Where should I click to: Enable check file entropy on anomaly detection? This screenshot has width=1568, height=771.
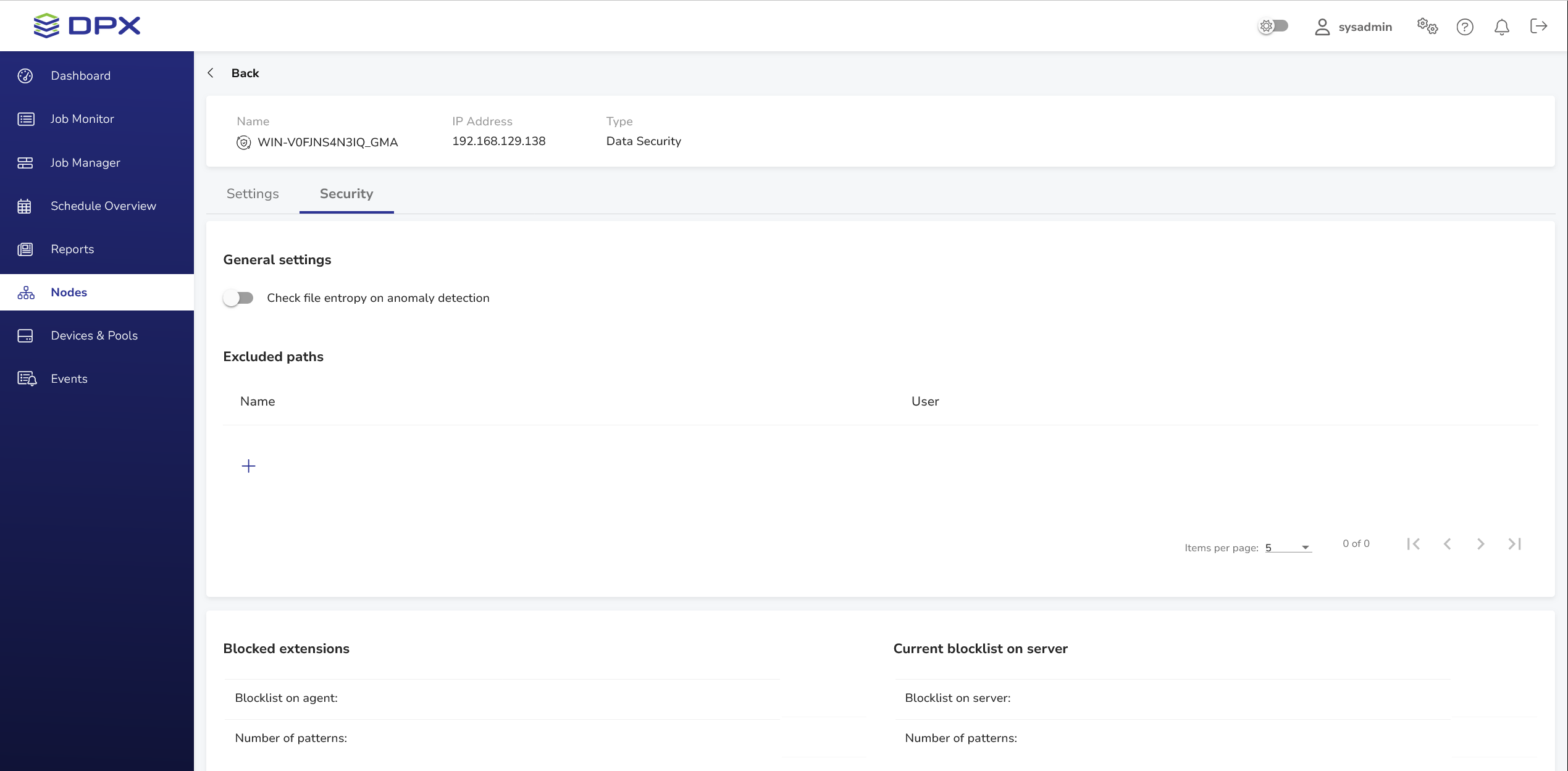pos(238,298)
